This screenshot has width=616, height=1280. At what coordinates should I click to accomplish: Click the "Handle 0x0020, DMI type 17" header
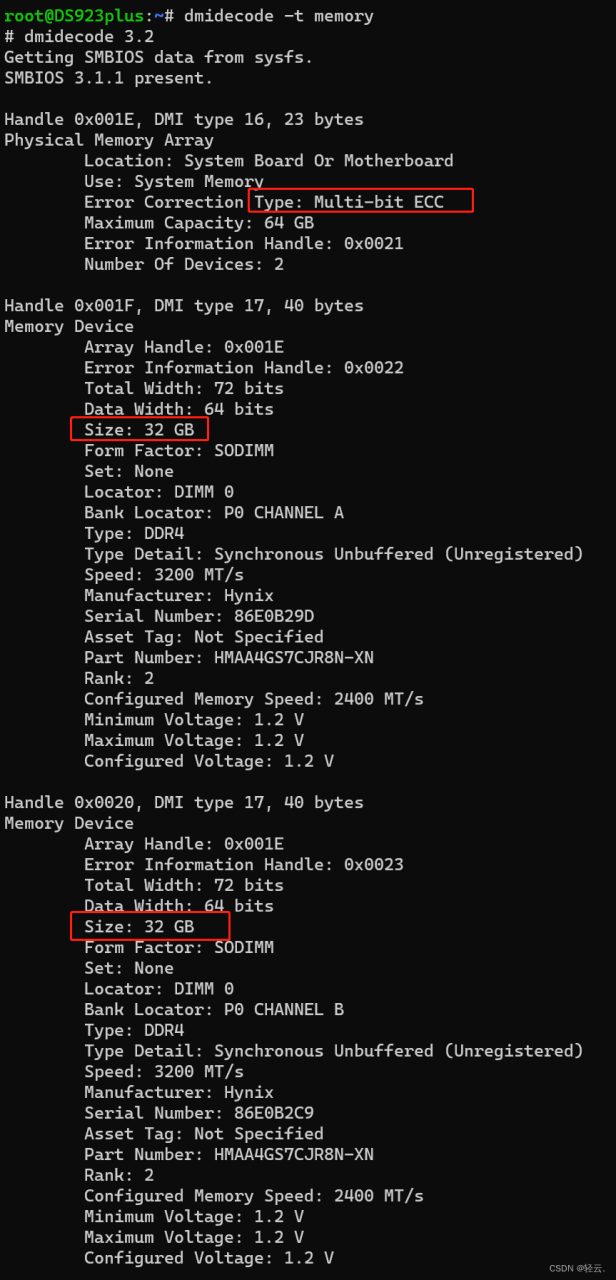183,802
